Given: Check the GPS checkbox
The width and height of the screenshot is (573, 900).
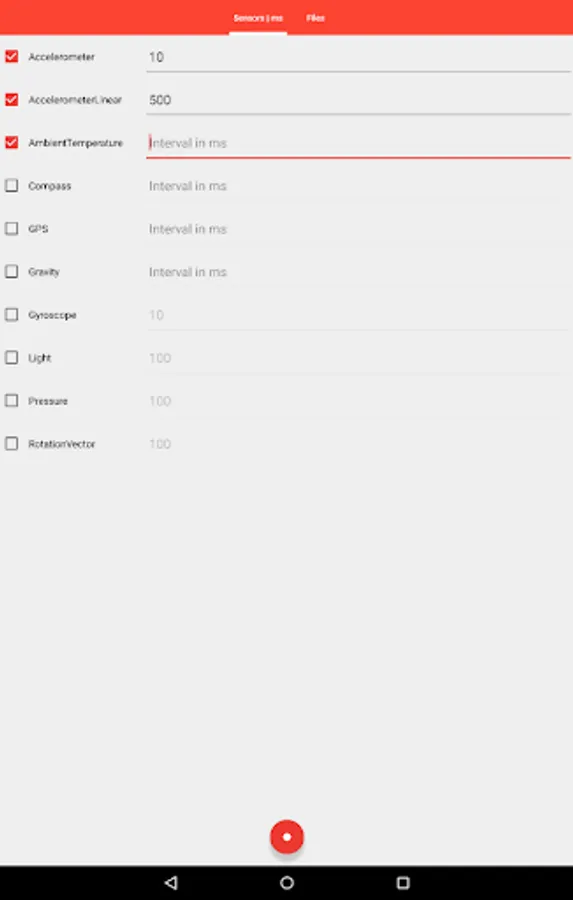Looking at the screenshot, I should pyautogui.click(x=11, y=228).
